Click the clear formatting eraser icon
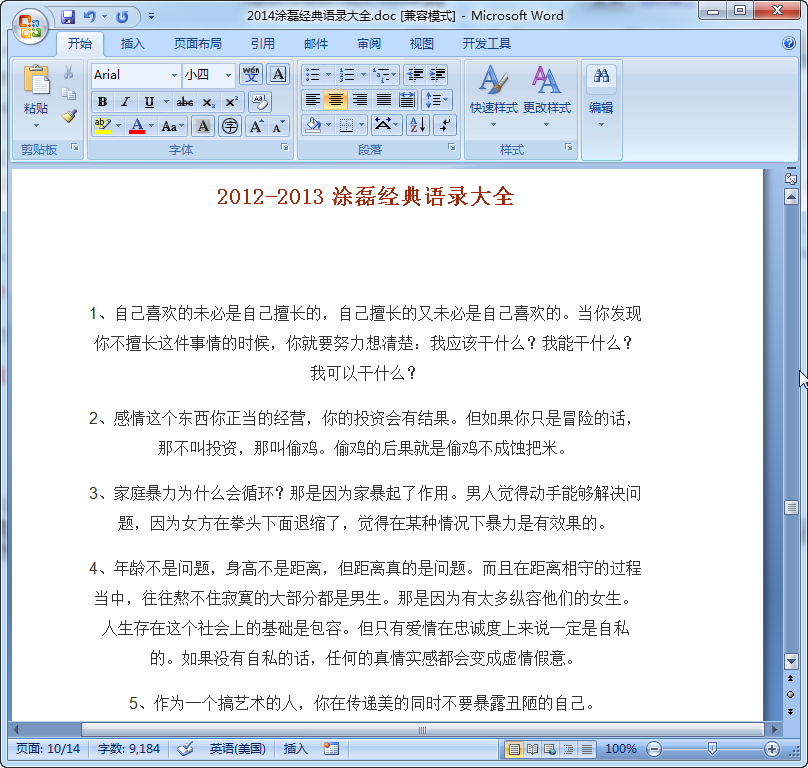Image resolution: width=808 pixels, height=768 pixels. click(x=260, y=102)
